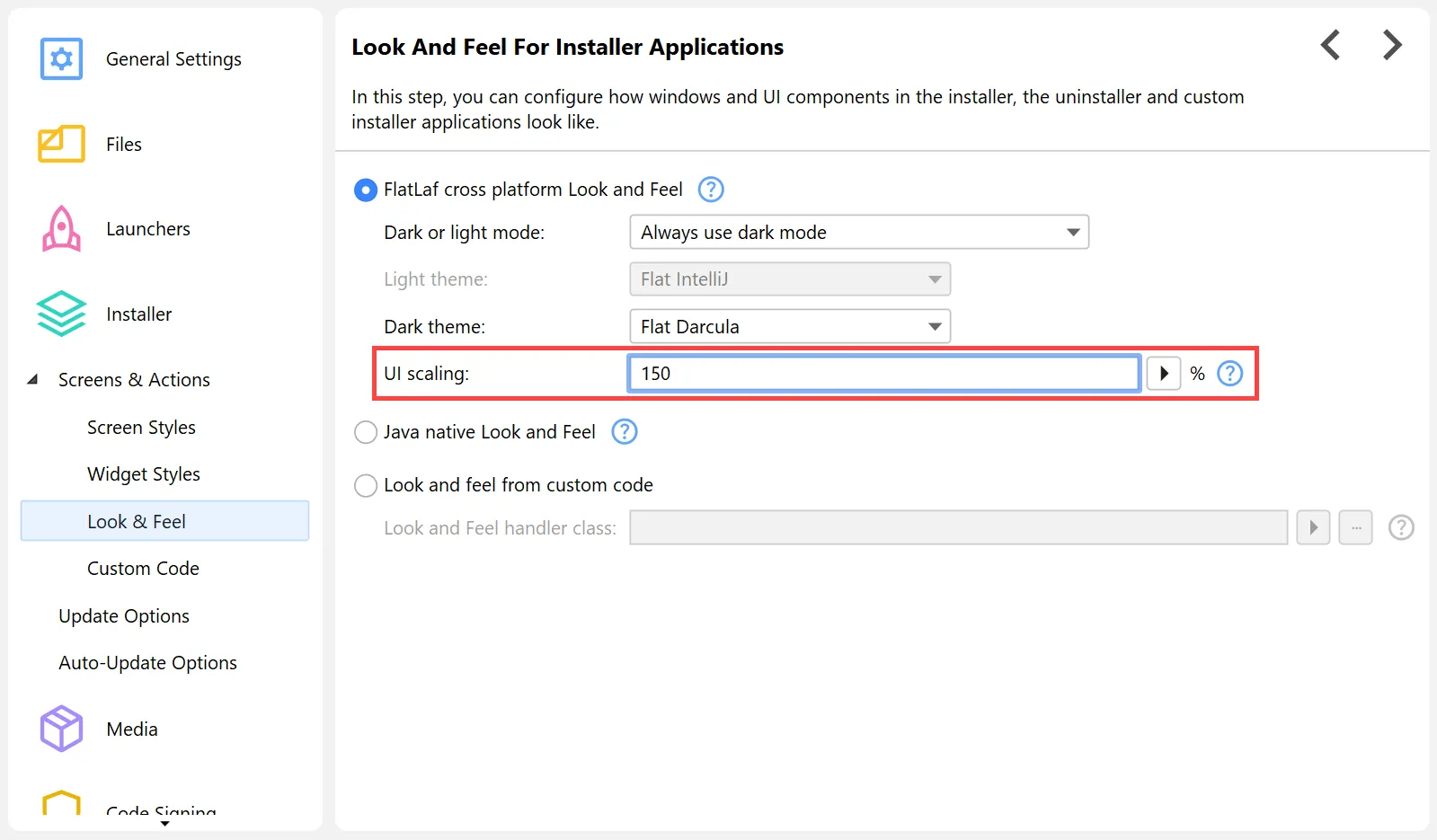
Task: Select the Launchers rocket icon
Action: [61, 229]
